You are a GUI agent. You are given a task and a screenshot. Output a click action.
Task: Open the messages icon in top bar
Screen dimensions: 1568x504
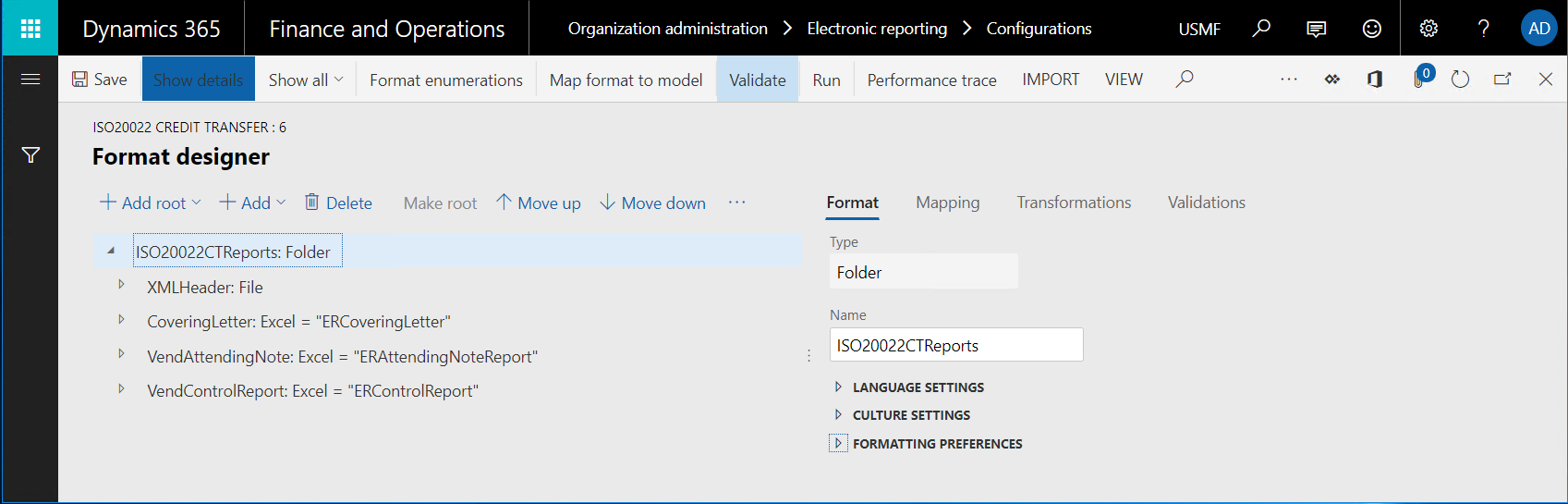pyautogui.click(x=1317, y=29)
